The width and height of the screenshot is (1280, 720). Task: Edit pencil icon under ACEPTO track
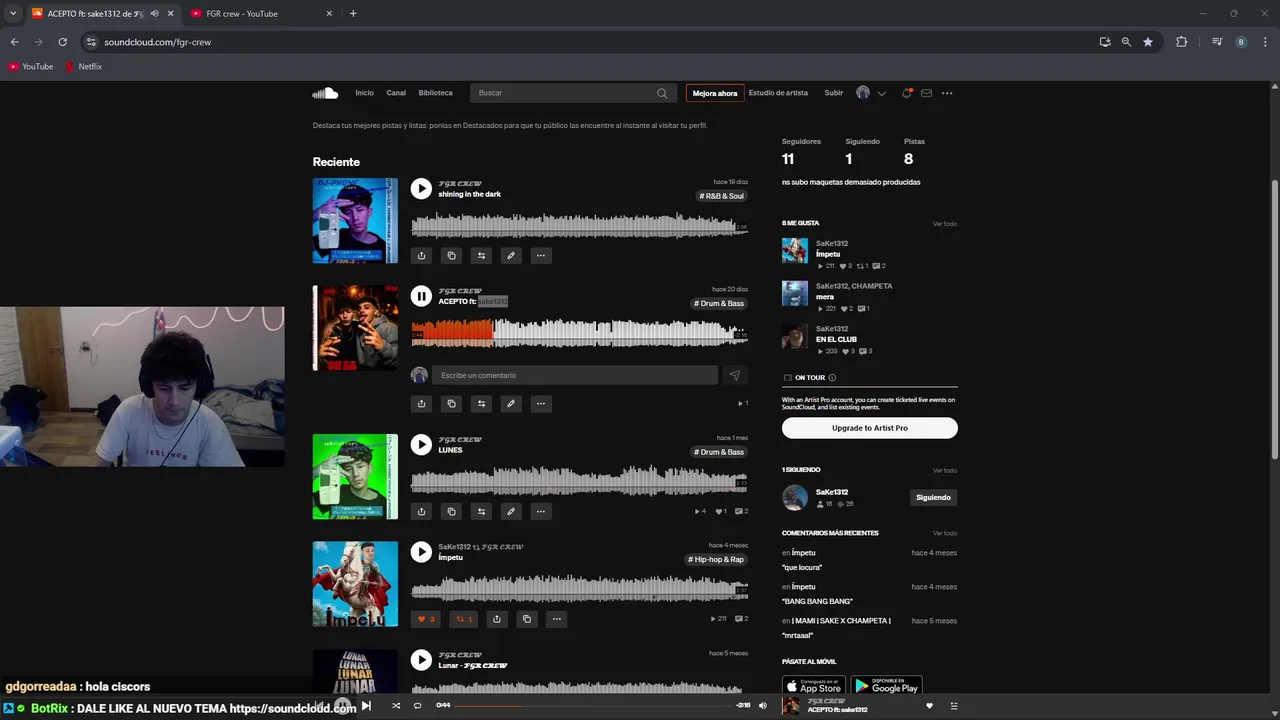tap(511, 404)
